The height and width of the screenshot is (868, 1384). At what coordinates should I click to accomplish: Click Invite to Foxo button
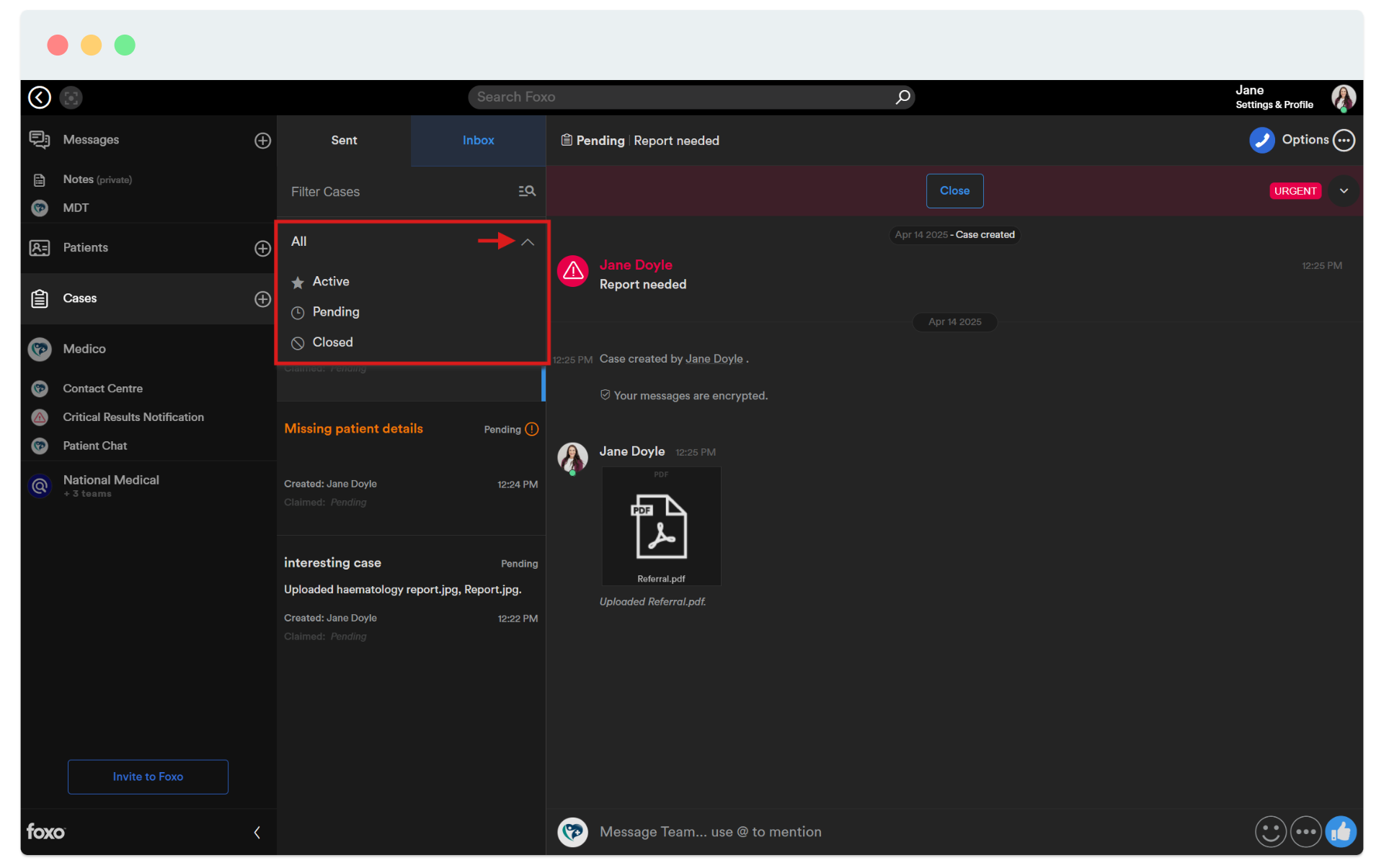148,776
